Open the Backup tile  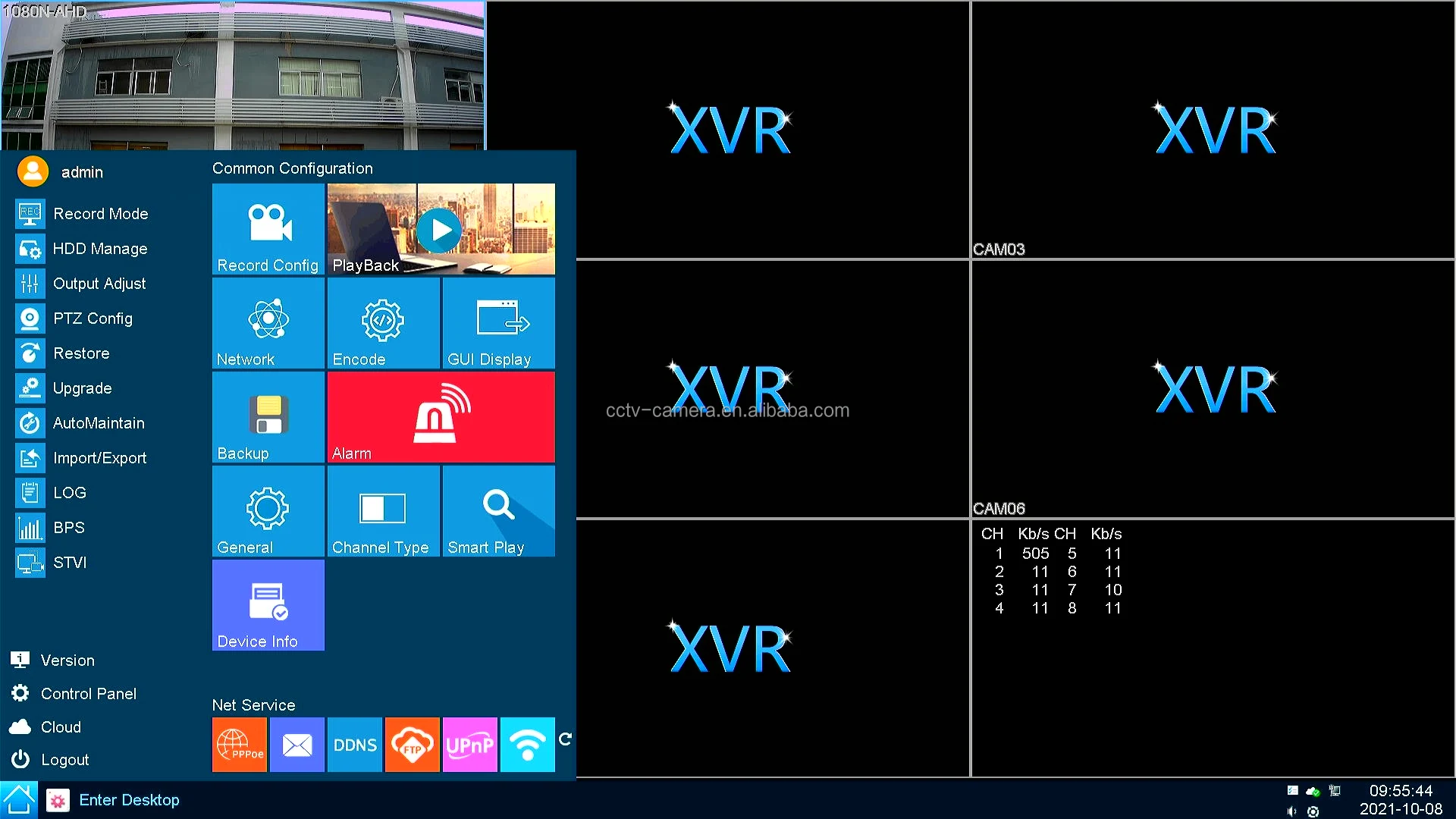coord(268,417)
